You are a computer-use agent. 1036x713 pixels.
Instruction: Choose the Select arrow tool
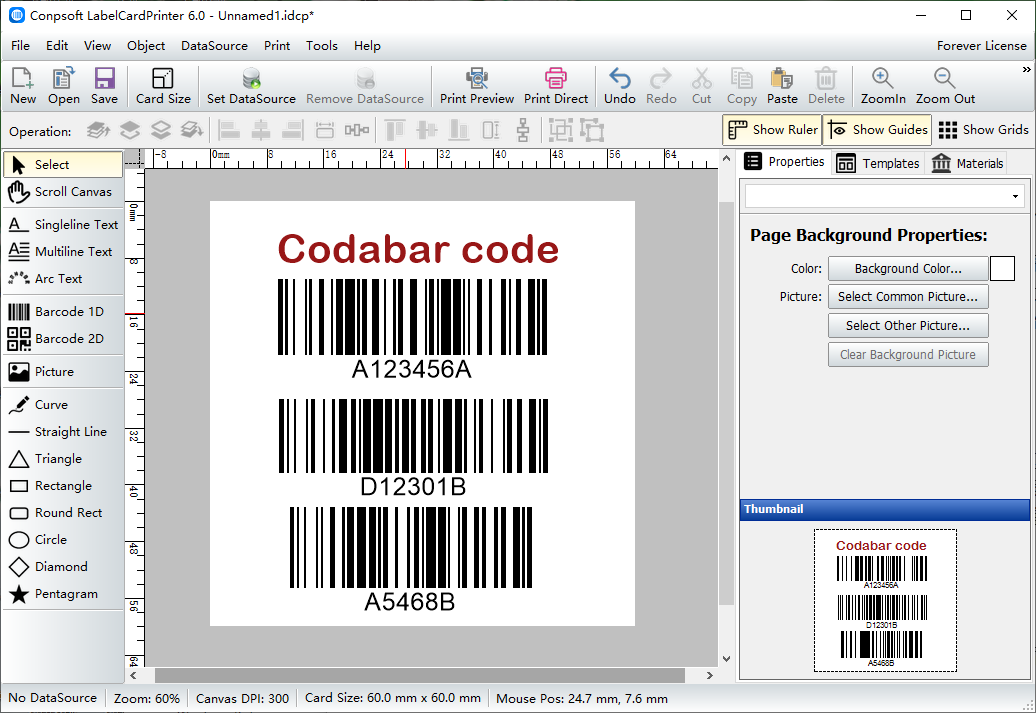pos(63,165)
